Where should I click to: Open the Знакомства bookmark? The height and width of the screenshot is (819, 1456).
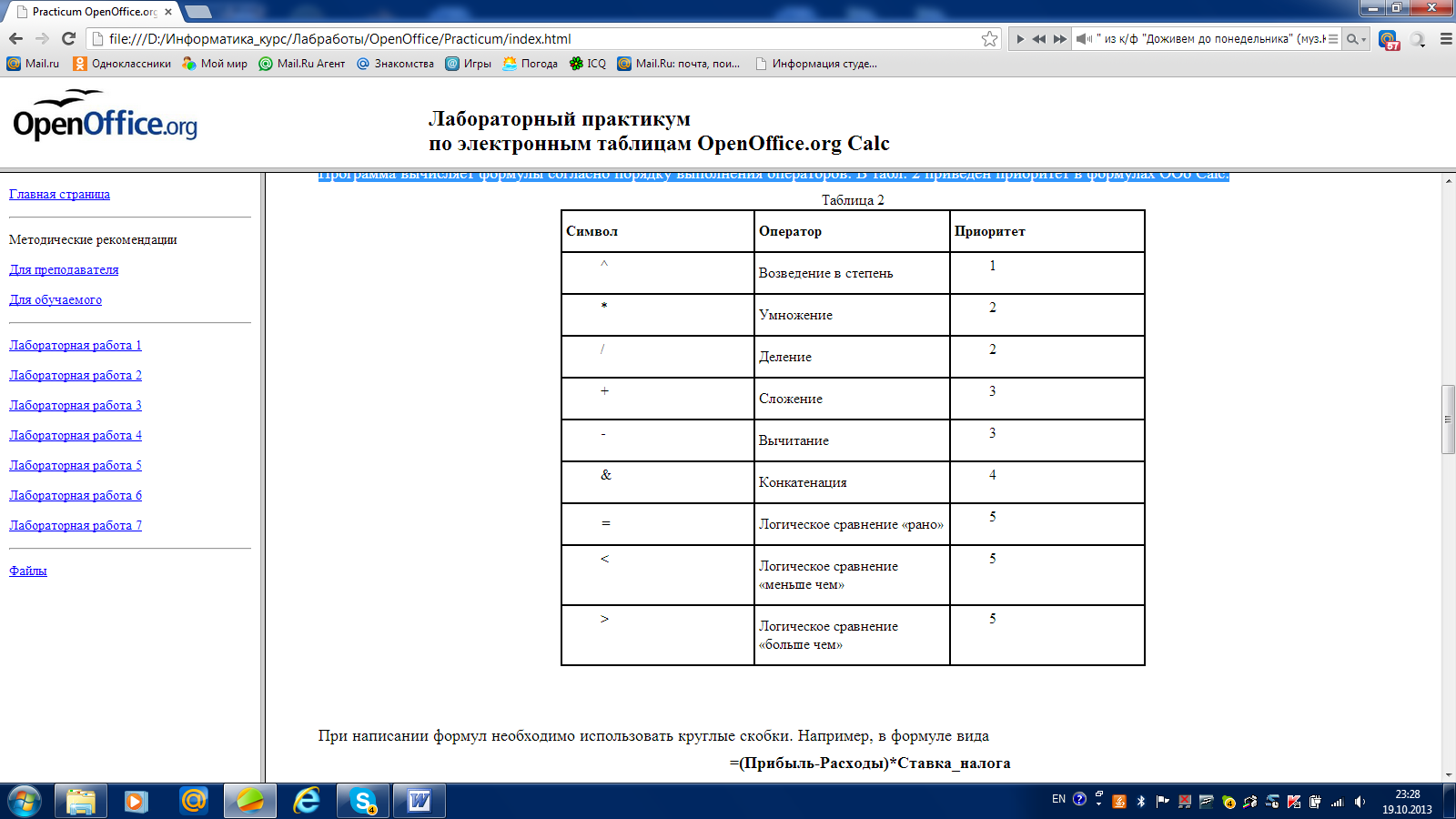[395, 64]
